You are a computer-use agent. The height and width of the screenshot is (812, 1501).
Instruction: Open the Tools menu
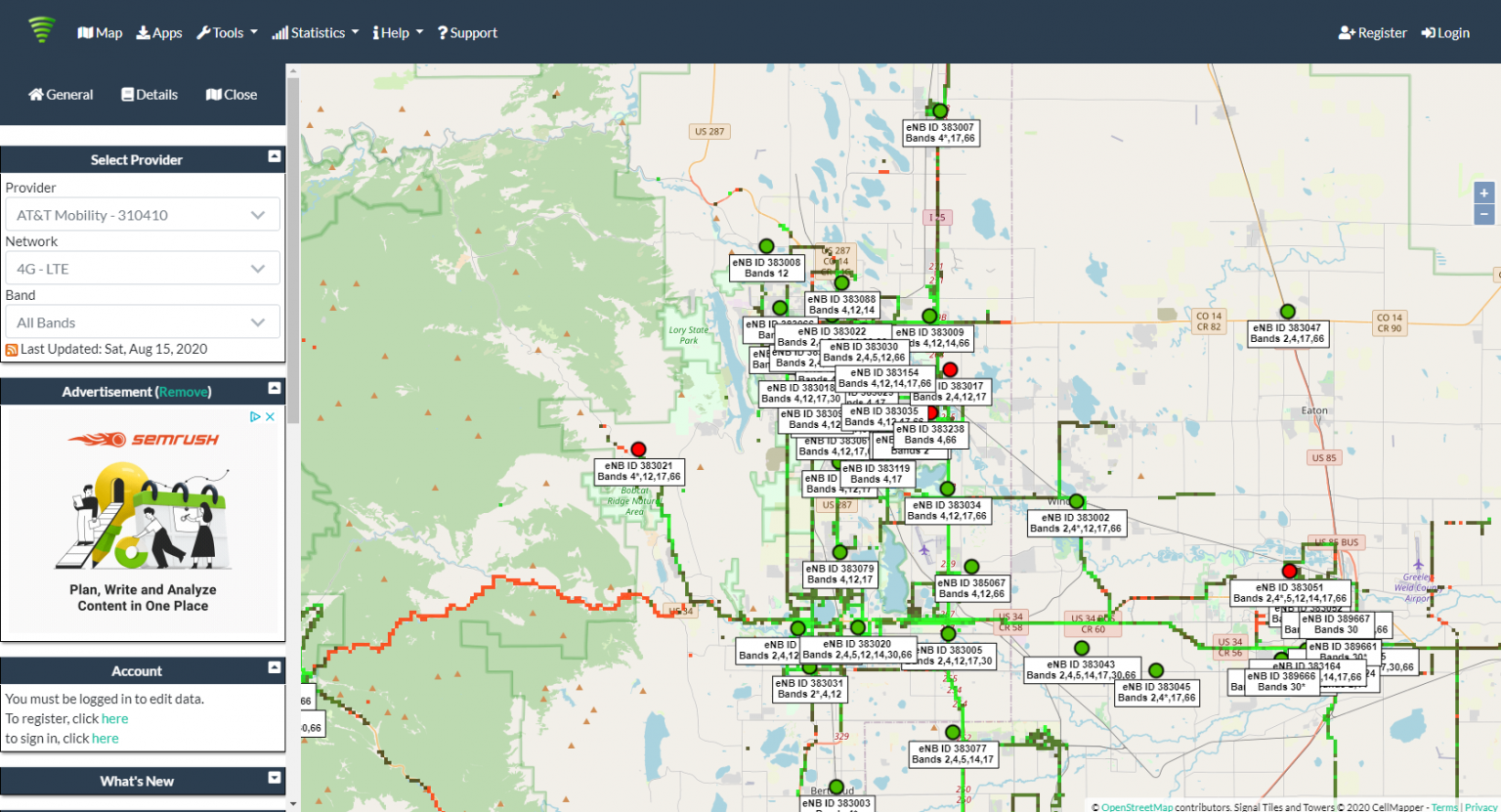coord(226,32)
